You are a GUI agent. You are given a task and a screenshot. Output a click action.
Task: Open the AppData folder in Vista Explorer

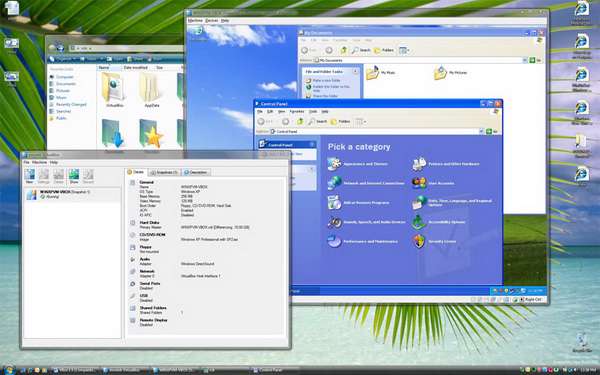click(152, 89)
